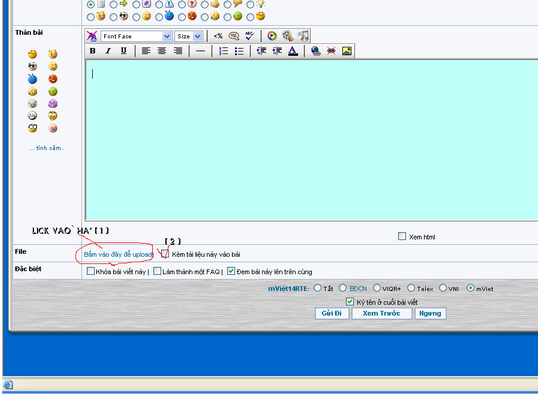This screenshot has width=538, height=394.
Task: Apply Italic formatting button
Action: point(108,51)
